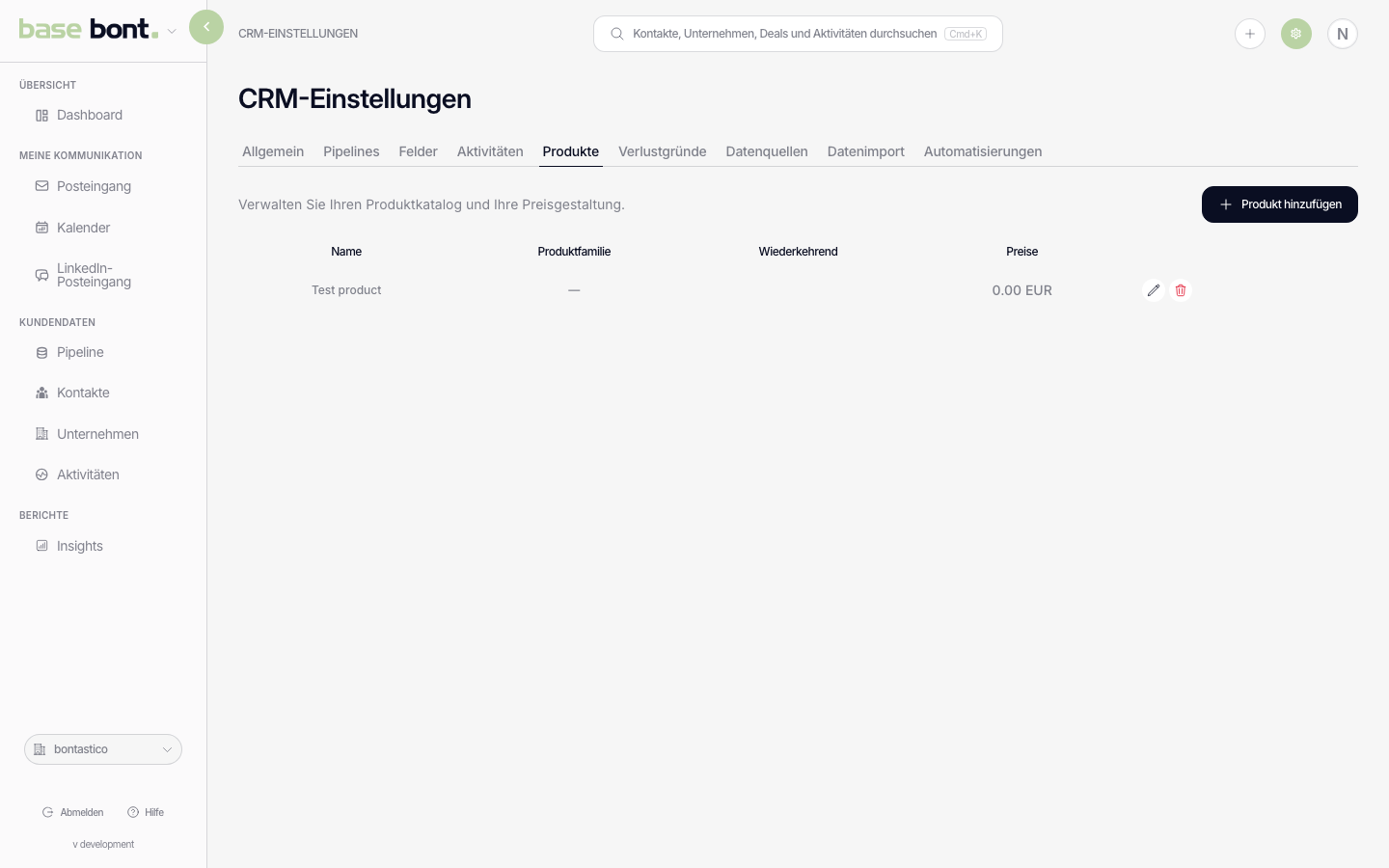Click the 0.00 EUR price cell
Image resolution: width=1389 pixels, height=868 pixels.
[1022, 290]
